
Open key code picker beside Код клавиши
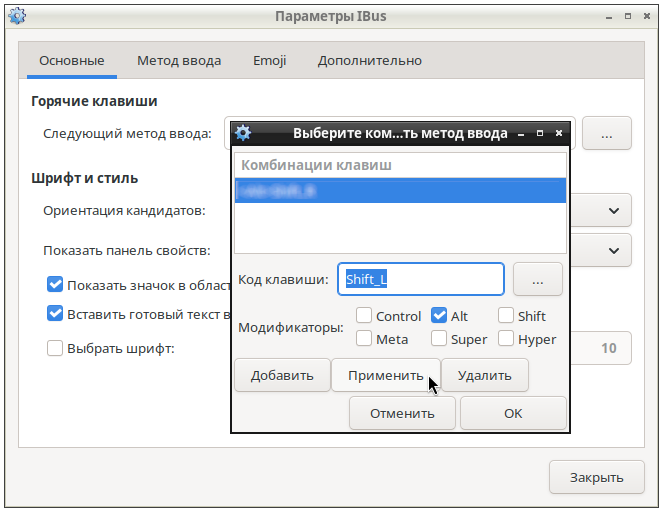coord(537,280)
